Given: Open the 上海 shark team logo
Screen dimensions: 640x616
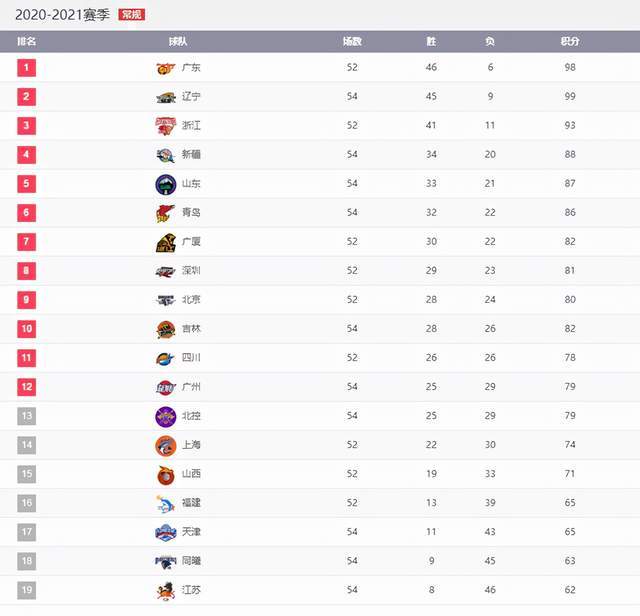Looking at the screenshot, I should [166, 446].
